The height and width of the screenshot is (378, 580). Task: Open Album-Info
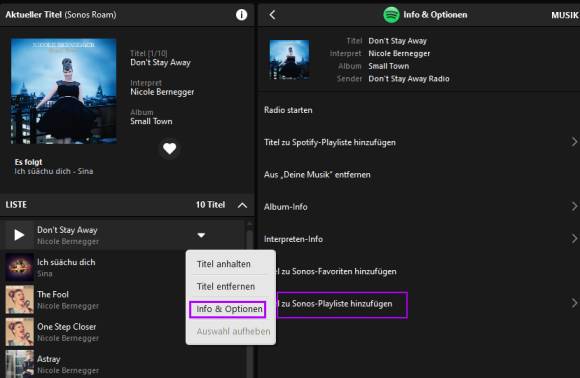(x=286, y=207)
